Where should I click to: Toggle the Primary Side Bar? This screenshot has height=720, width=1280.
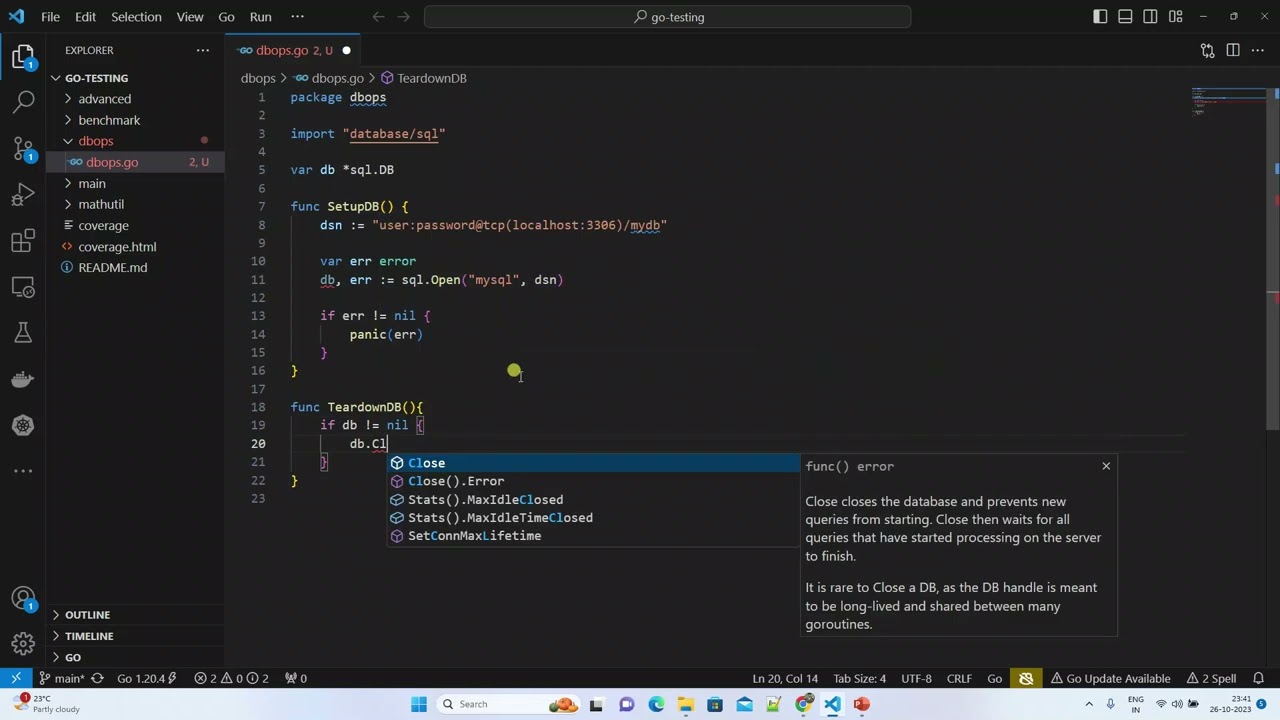coord(1100,17)
